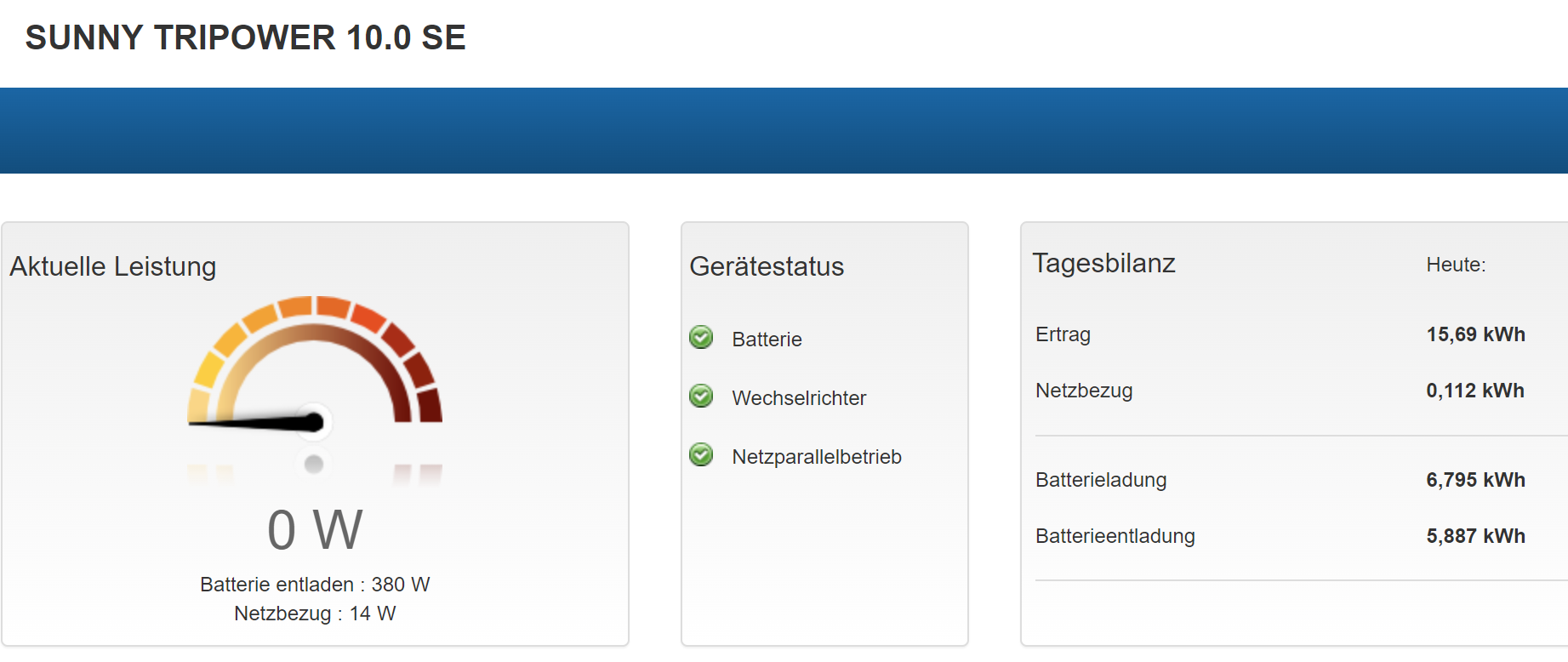
Task: Click the 15,69 kWh yield value
Action: 1475,334
